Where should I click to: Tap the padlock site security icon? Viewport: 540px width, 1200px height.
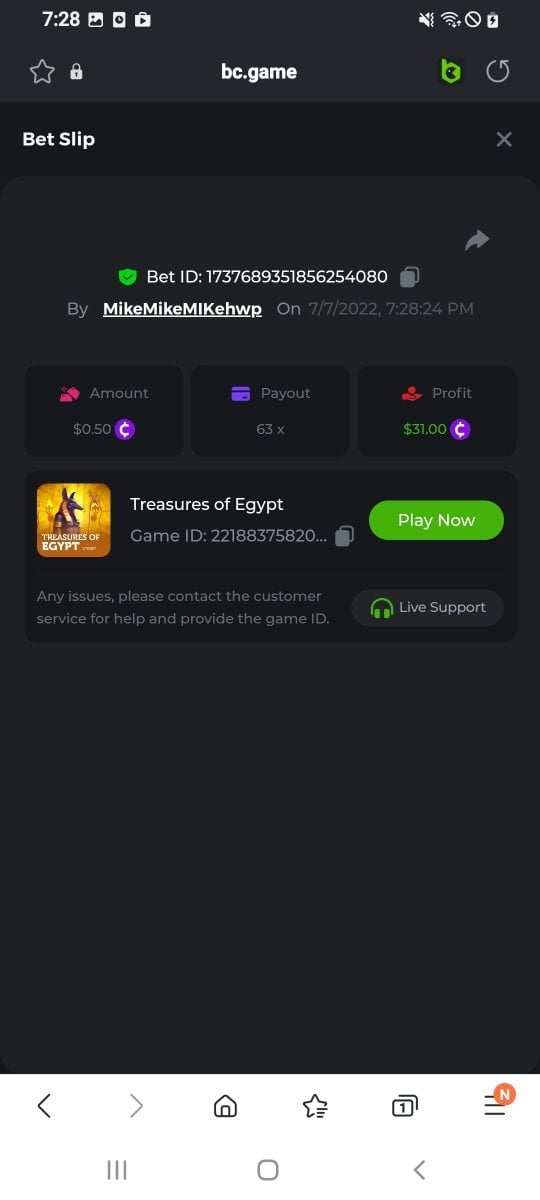point(76,72)
